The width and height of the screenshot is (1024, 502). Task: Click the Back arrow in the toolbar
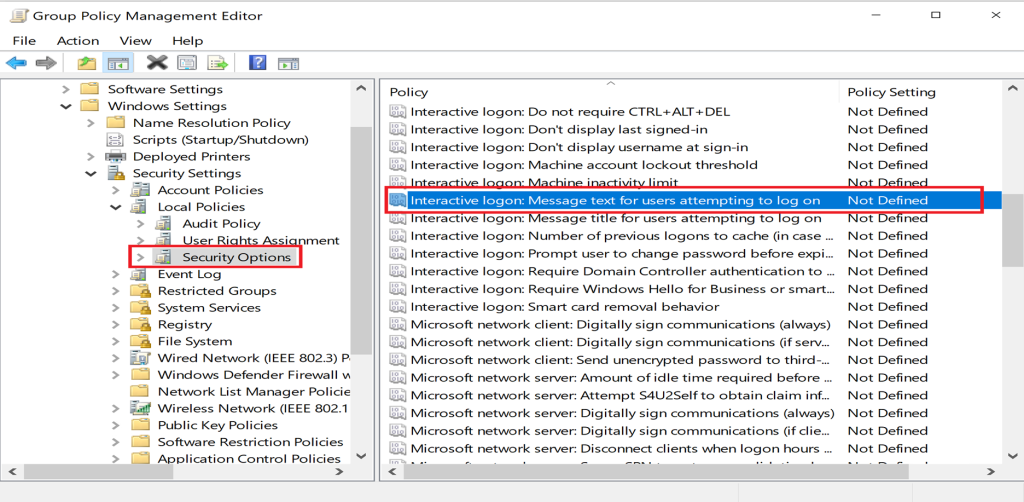pyautogui.click(x=16, y=63)
